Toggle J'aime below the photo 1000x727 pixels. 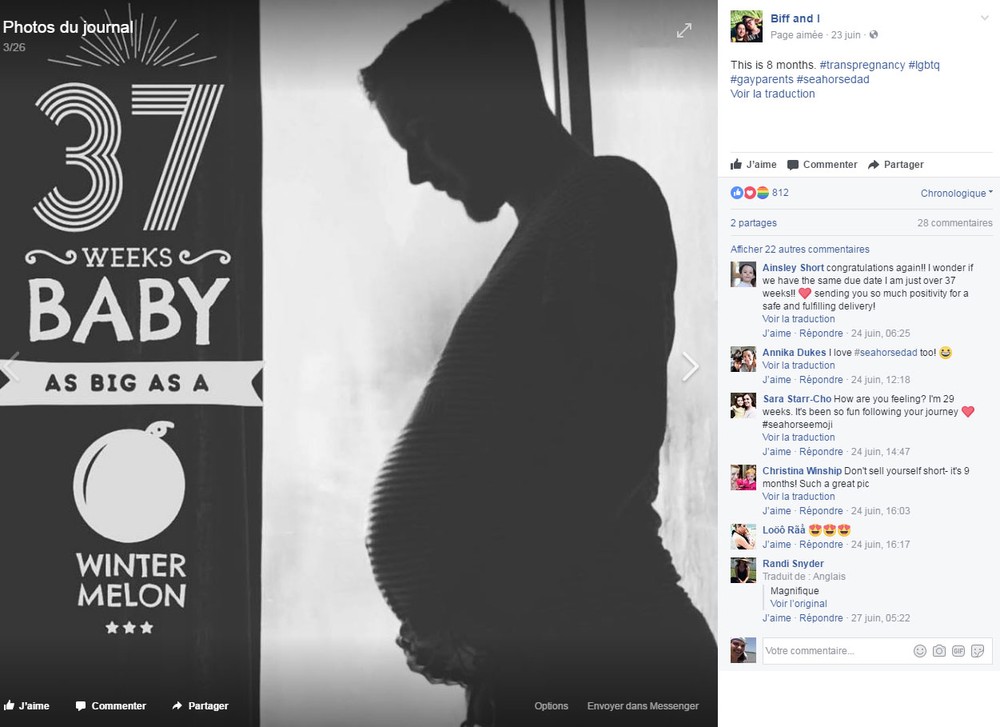[x=26, y=705]
